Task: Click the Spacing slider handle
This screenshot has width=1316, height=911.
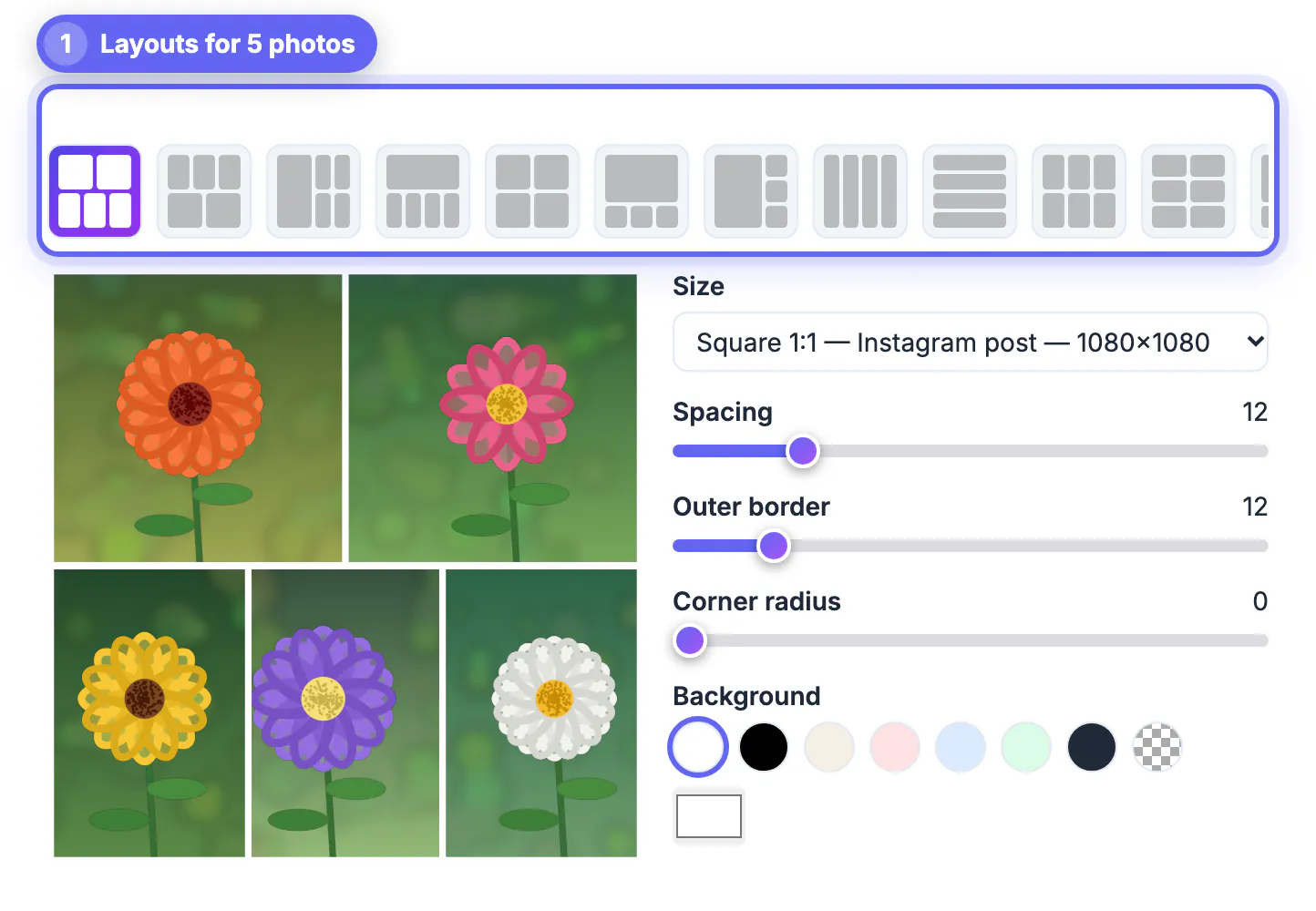Action: coord(803,451)
